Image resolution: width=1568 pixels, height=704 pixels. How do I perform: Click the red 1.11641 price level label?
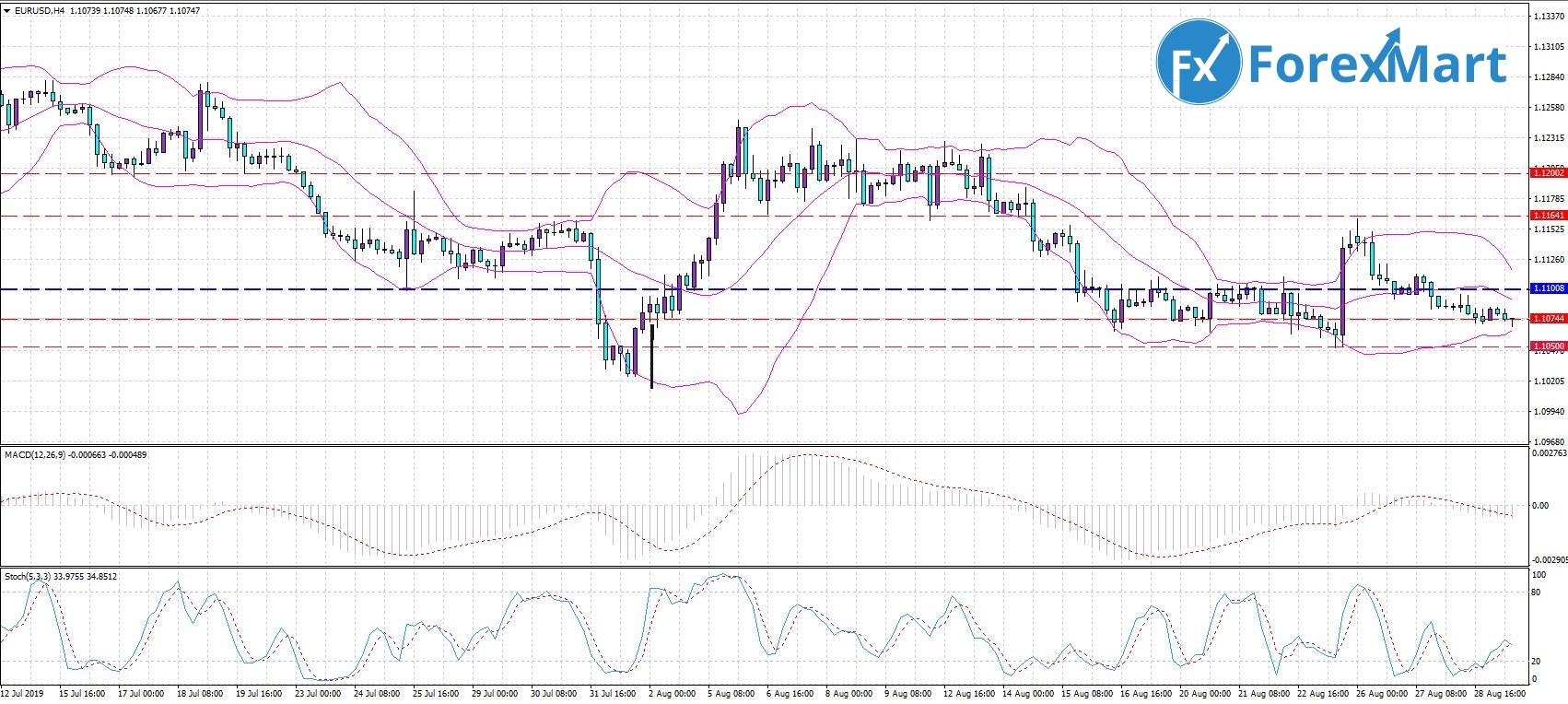[1548, 216]
